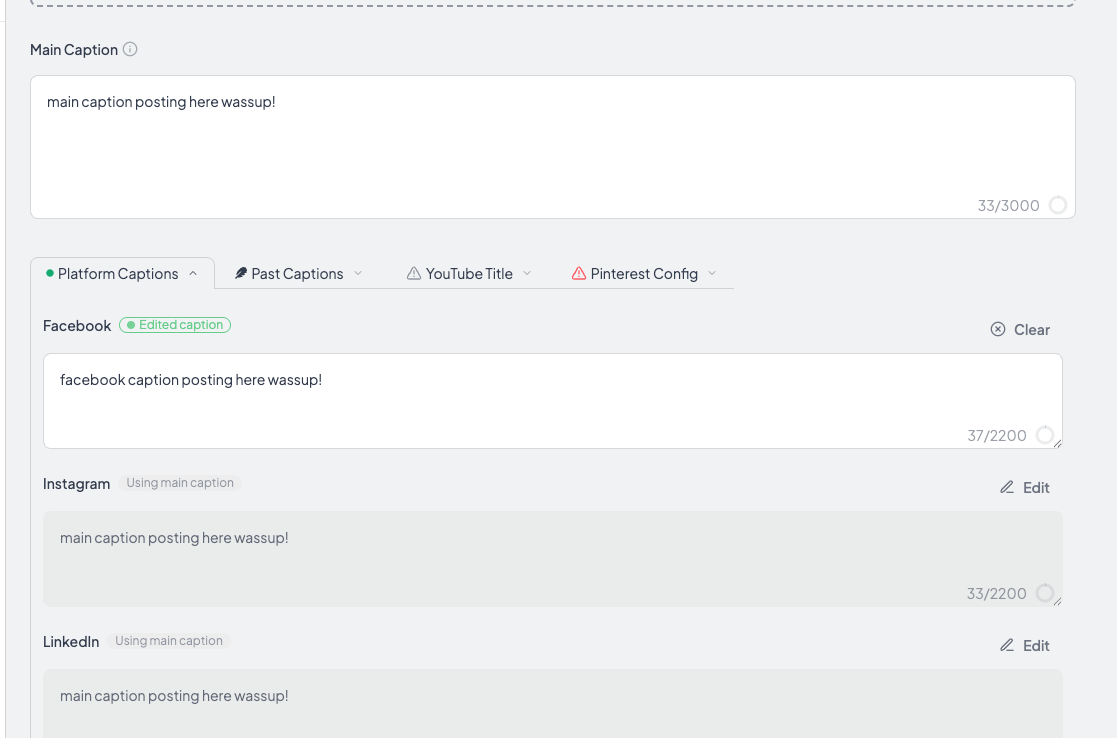Click the pencil icon in the LinkedIn row

pos(1007,645)
